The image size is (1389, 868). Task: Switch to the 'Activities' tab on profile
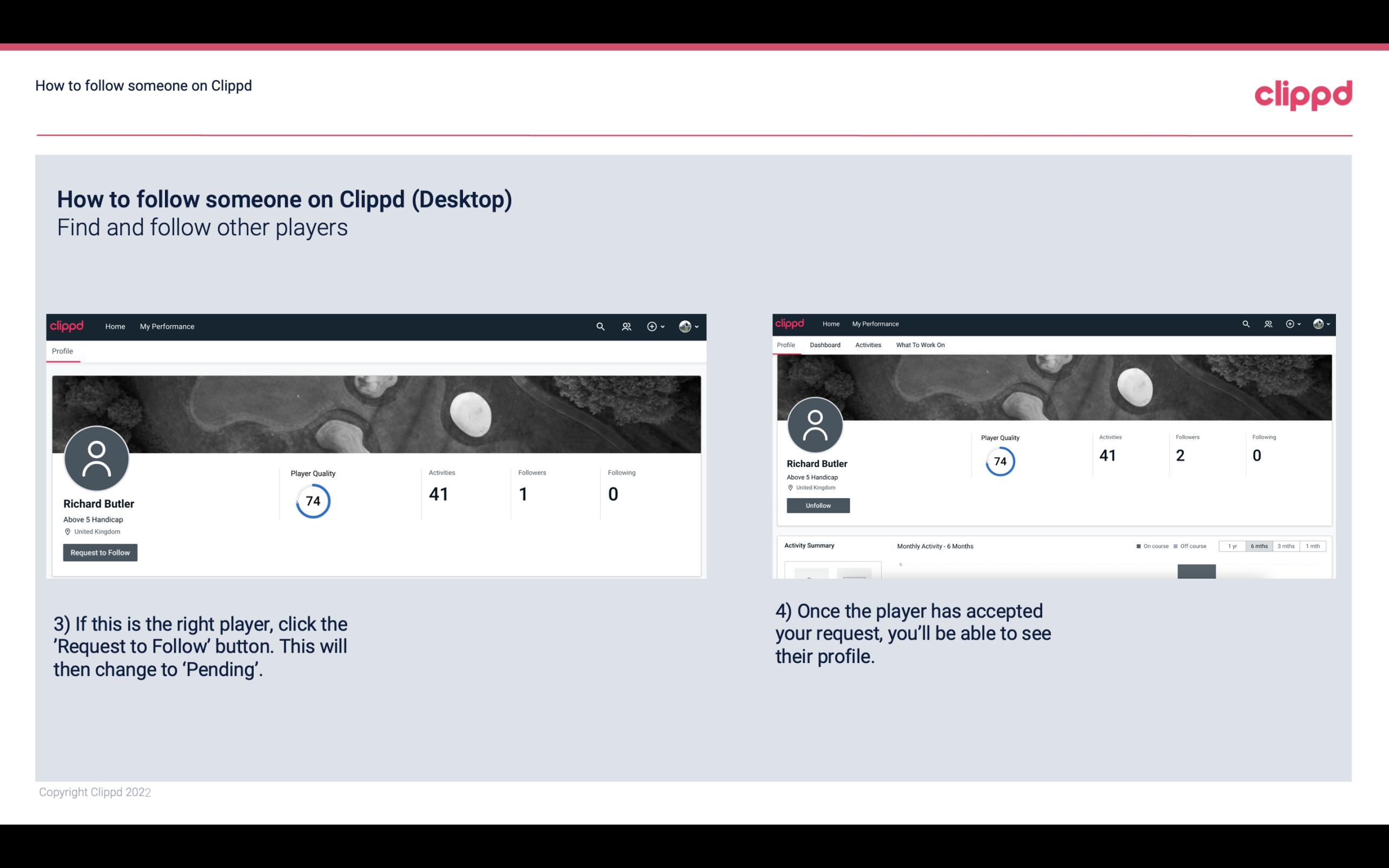tap(866, 345)
